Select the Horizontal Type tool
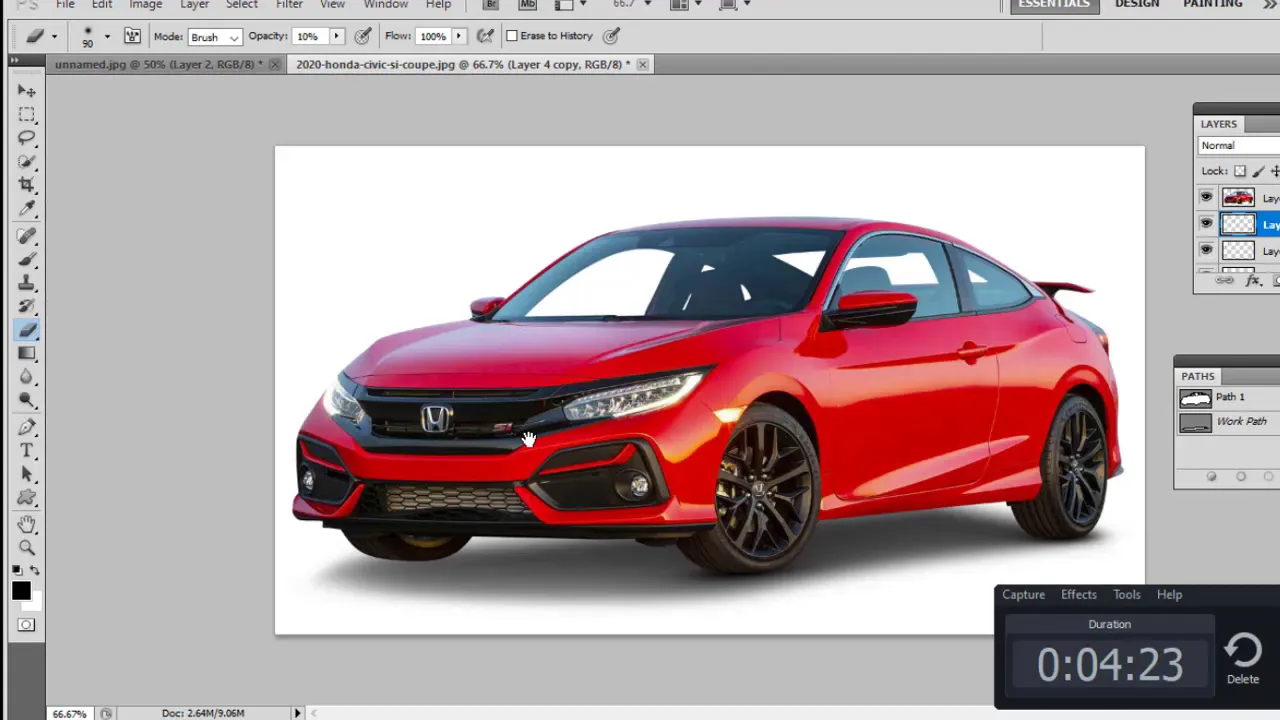 [27, 451]
